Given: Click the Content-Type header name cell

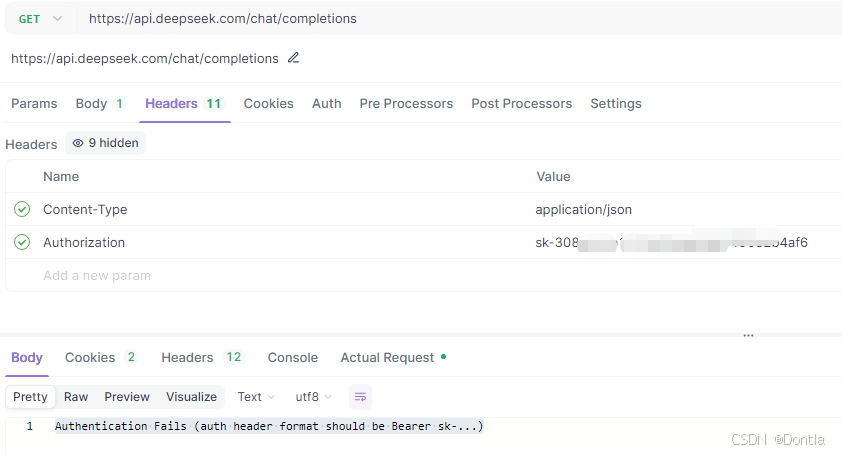Looking at the screenshot, I should [x=85, y=210].
